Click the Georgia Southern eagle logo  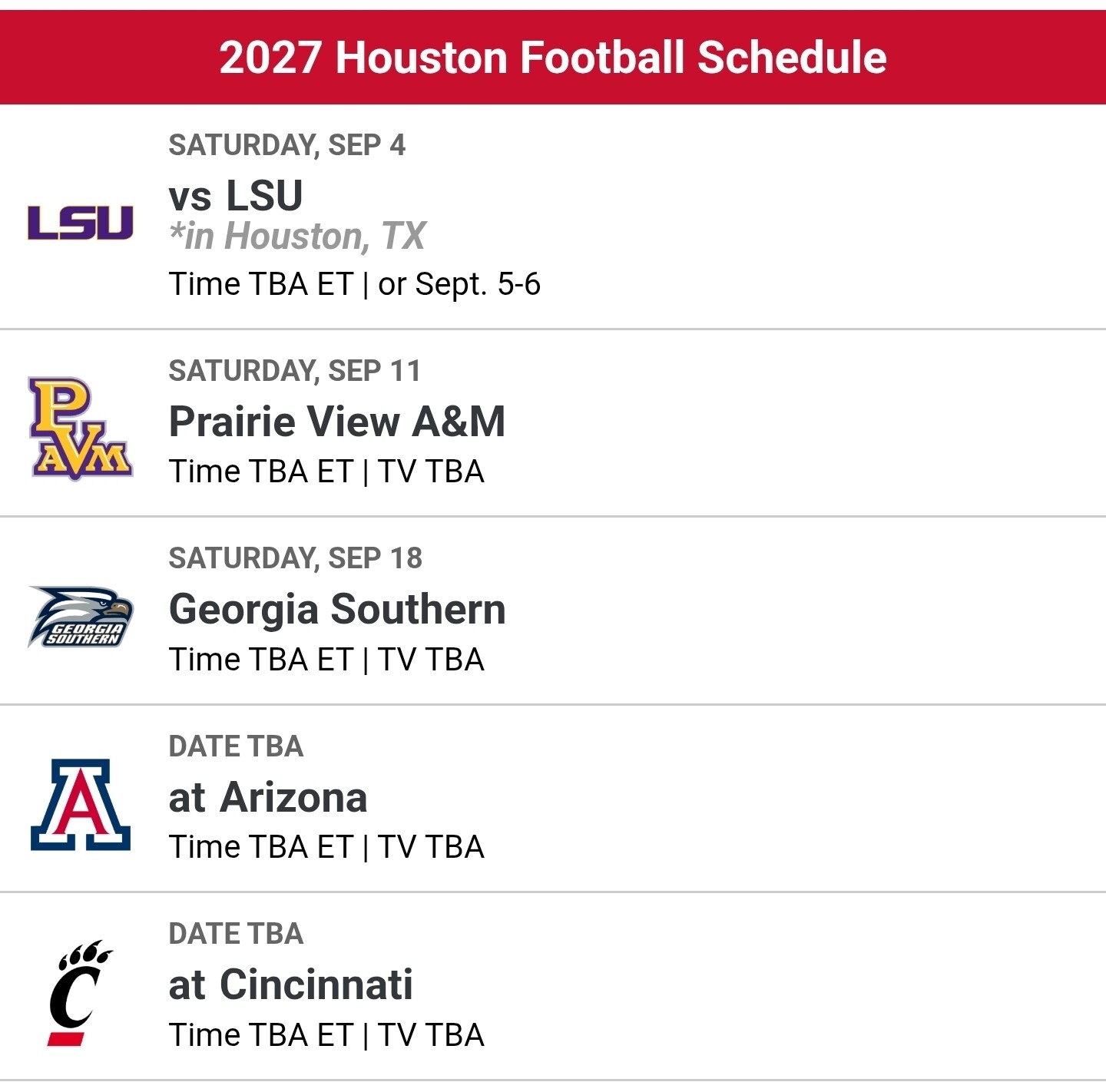click(81, 617)
